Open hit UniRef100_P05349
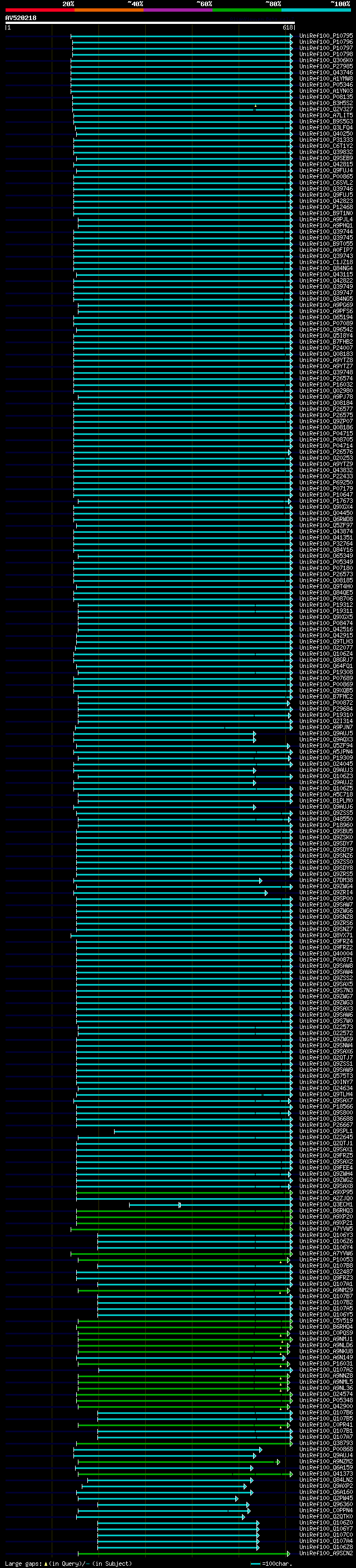The height and width of the screenshot is (1568, 356). [326, 562]
